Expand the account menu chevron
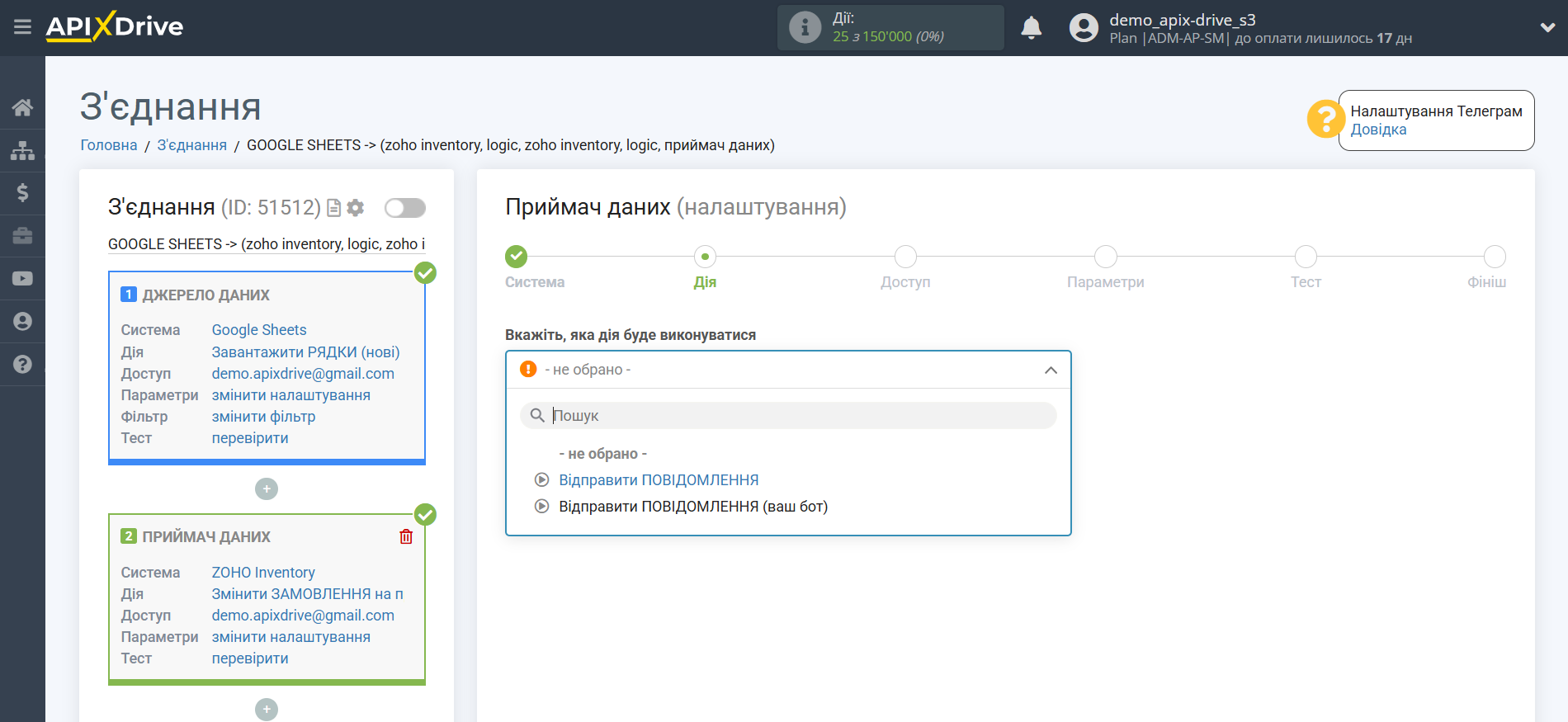Image resolution: width=1568 pixels, height=722 pixels. [1547, 27]
